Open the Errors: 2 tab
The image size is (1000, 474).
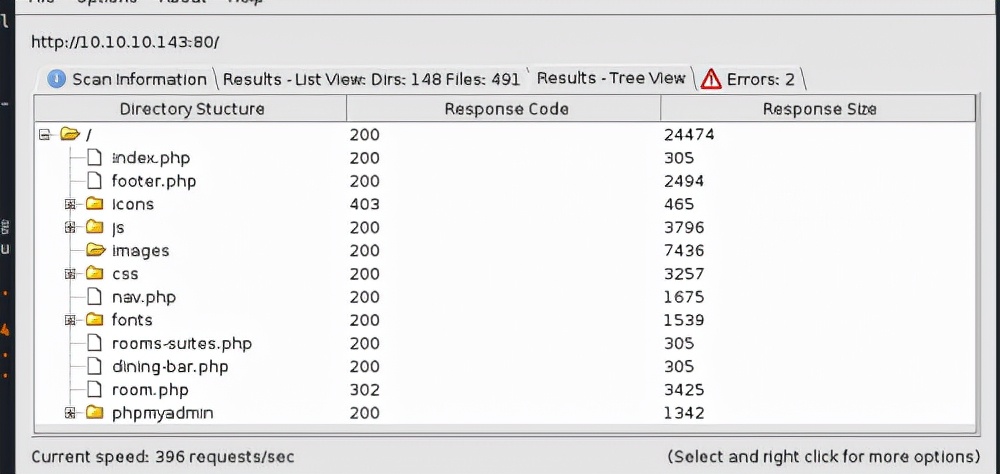[x=749, y=79]
